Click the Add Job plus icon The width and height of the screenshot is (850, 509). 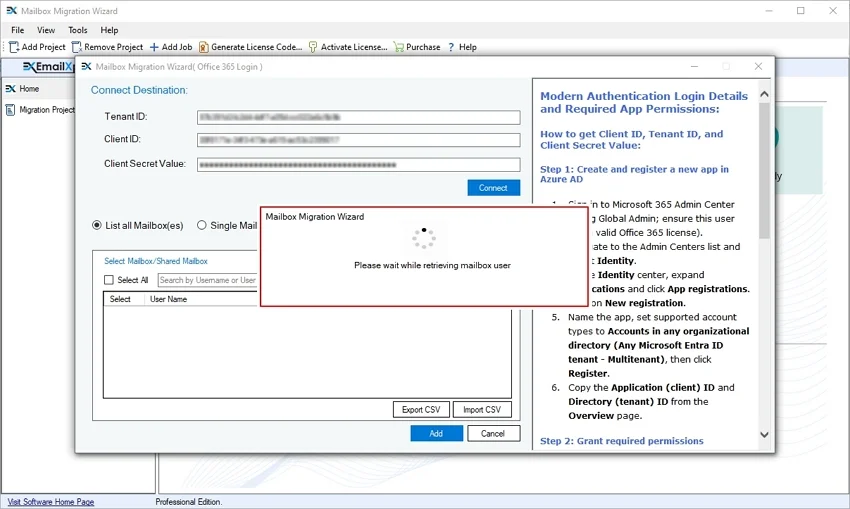[154, 47]
